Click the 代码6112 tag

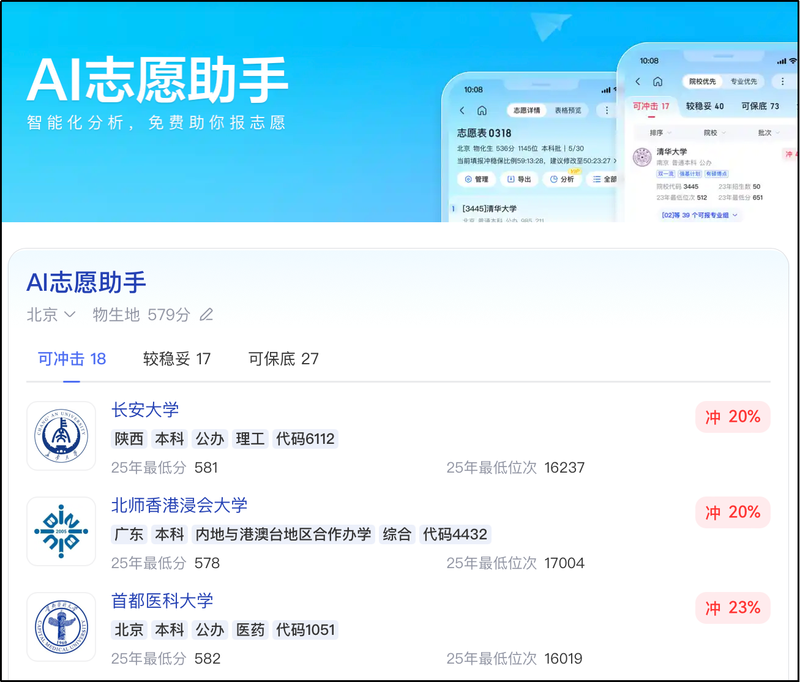[305, 439]
